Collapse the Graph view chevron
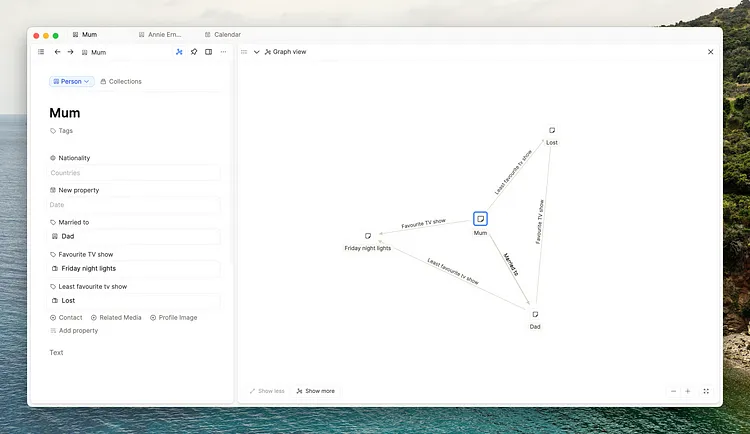The height and width of the screenshot is (434, 750). coord(256,52)
